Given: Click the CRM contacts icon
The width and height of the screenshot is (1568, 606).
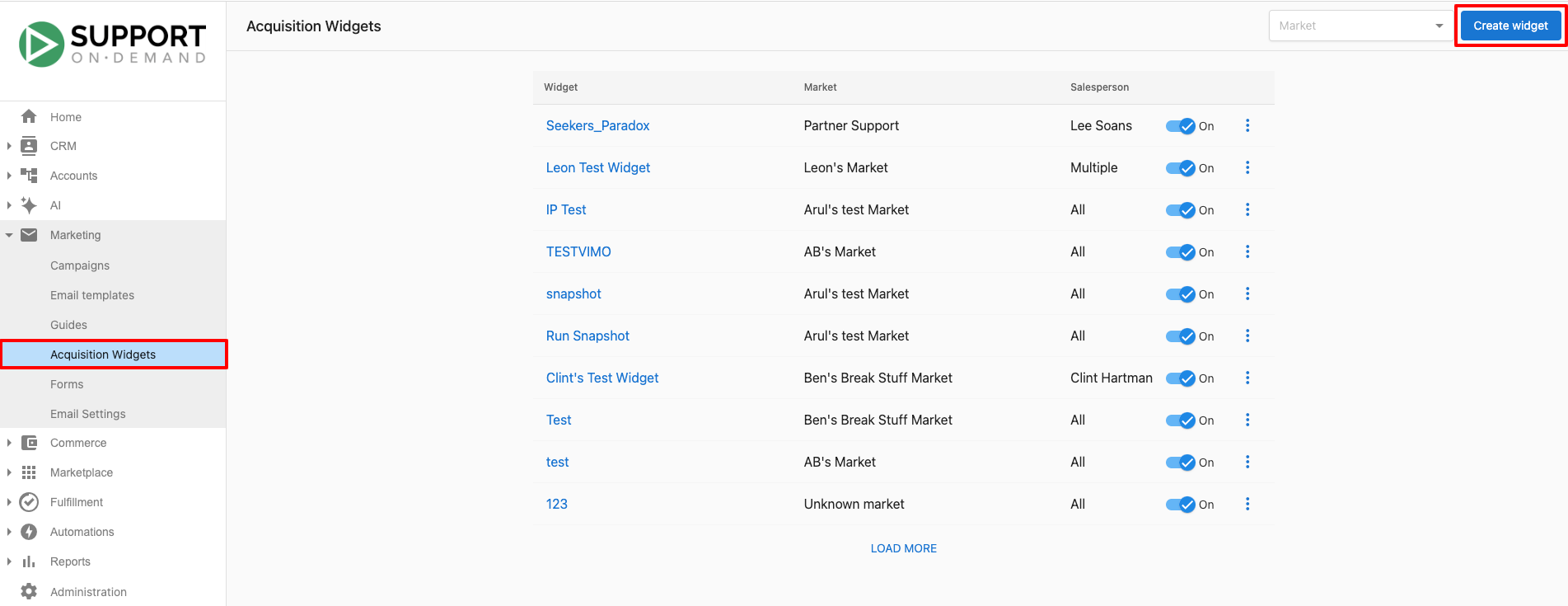Looking at the screenshot, I should coord(29,146).
